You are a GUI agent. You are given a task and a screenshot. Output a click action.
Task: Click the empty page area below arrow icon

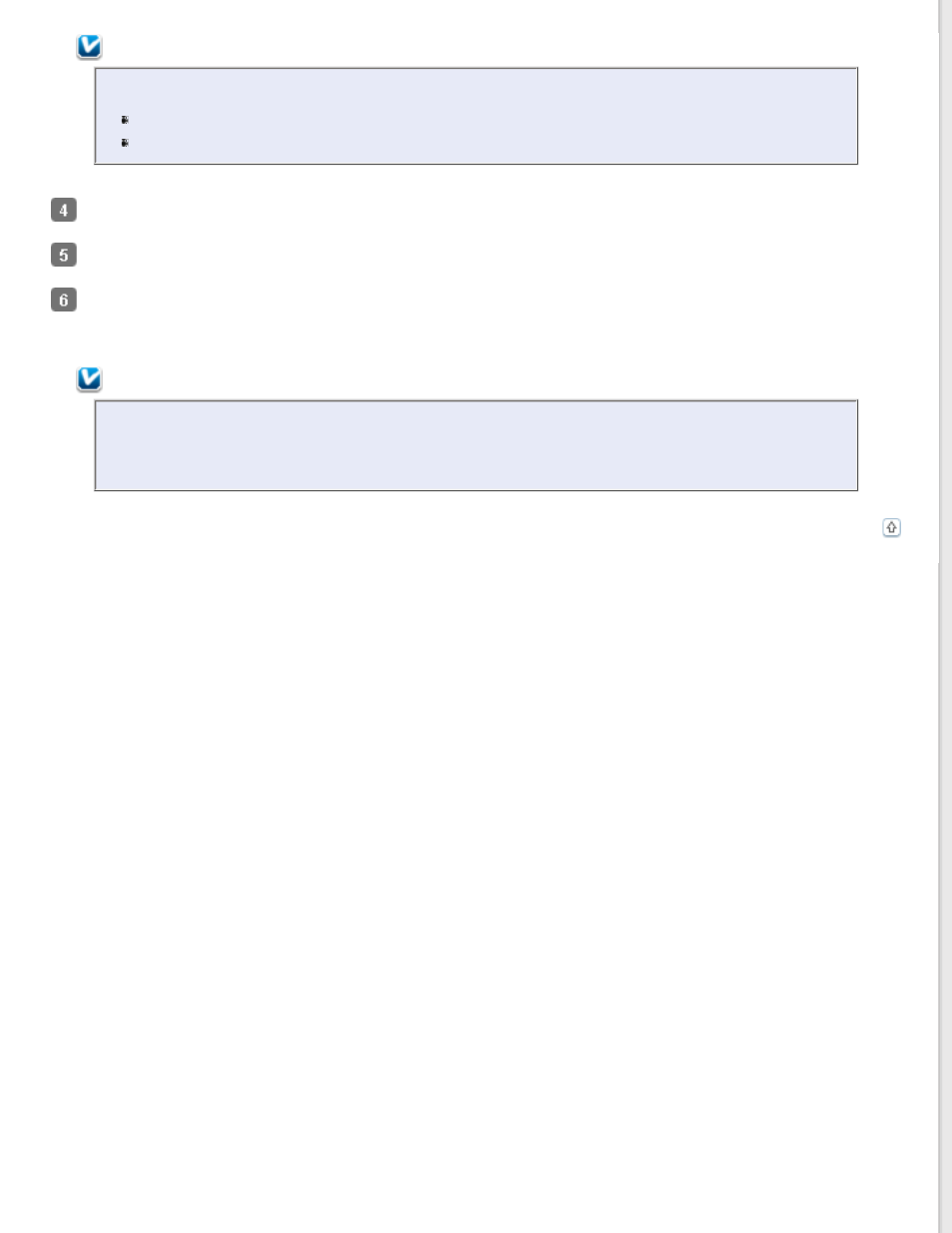[469, 879]
